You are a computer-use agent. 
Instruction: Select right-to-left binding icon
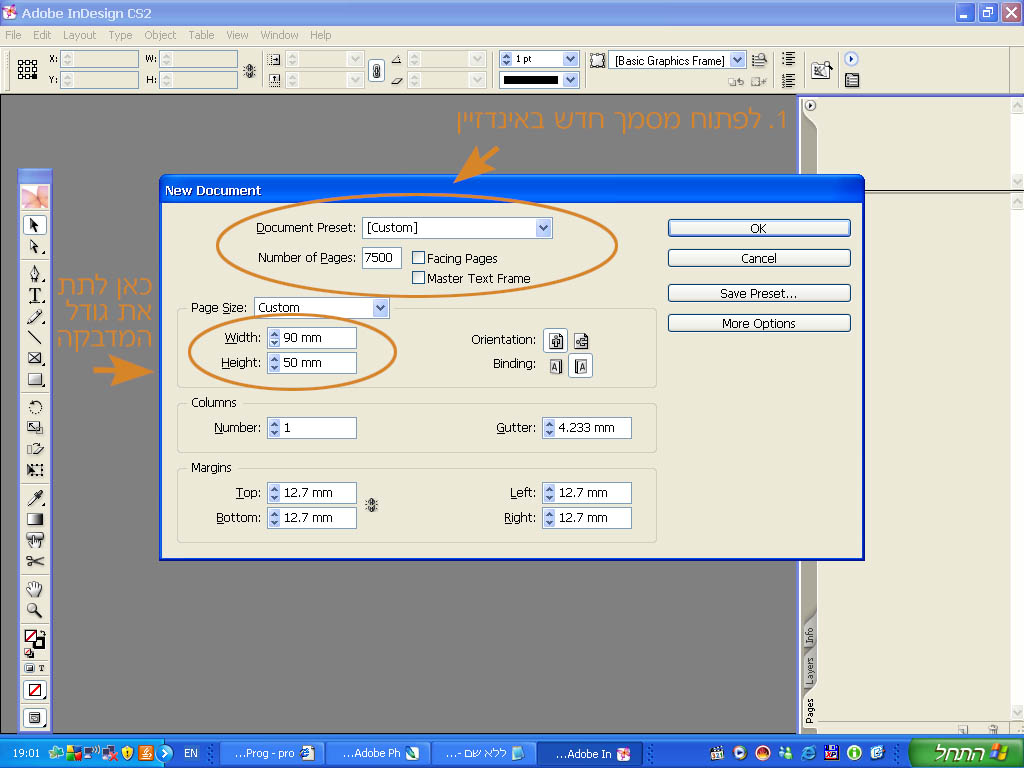click(581, 366)
